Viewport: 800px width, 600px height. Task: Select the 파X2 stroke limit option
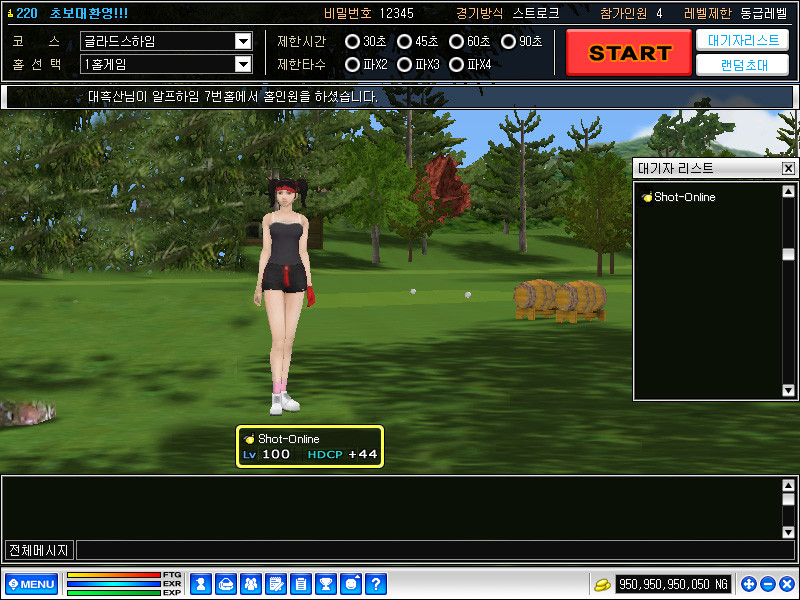click(352, 64)
